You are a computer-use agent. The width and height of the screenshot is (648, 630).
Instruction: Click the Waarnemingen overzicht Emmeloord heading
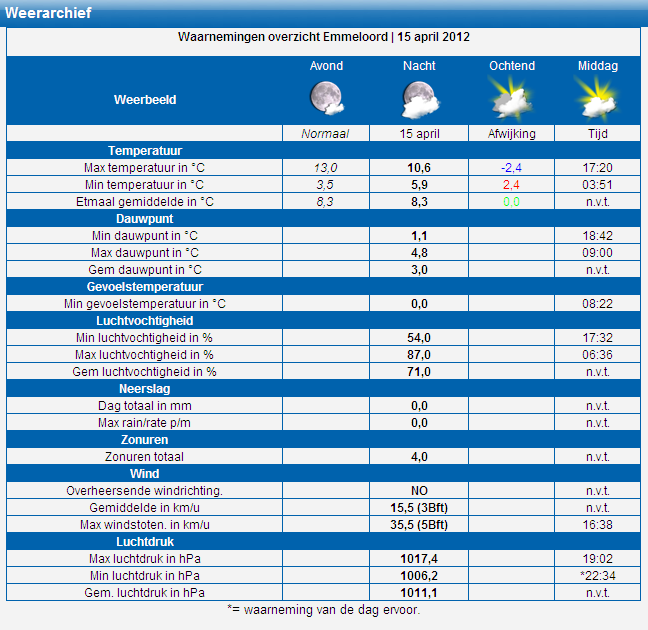pos(324,37)
